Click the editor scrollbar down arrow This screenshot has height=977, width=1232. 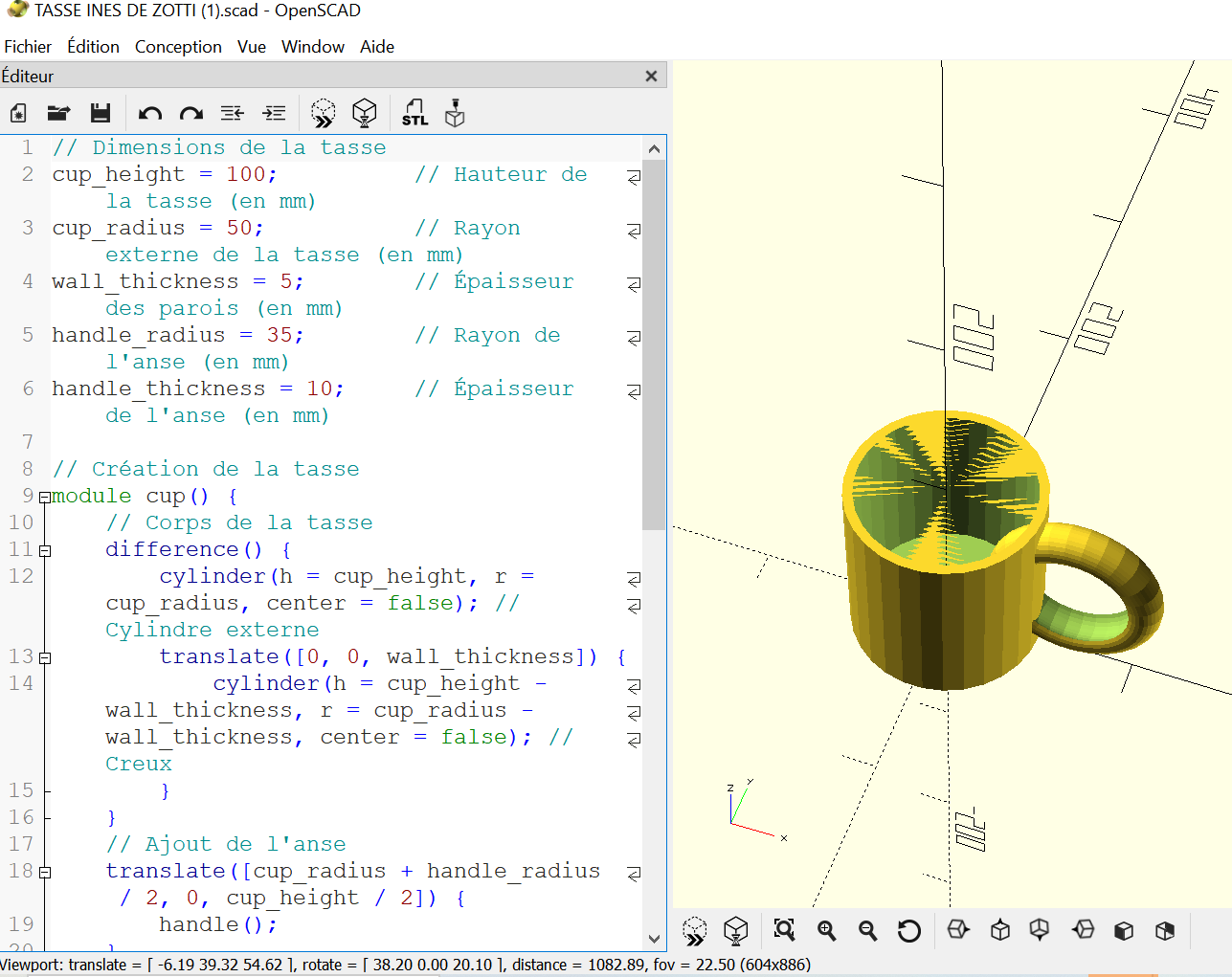click(654, 939)
